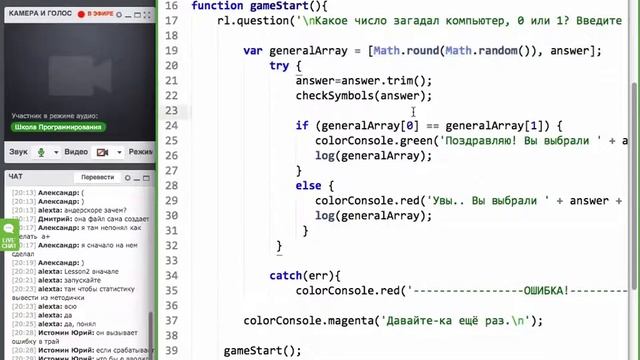The width and height of the screenshot is (640, 360).
Task: Click chat message 'андерскоре зачем?'
Action: (x=95, y=210)
